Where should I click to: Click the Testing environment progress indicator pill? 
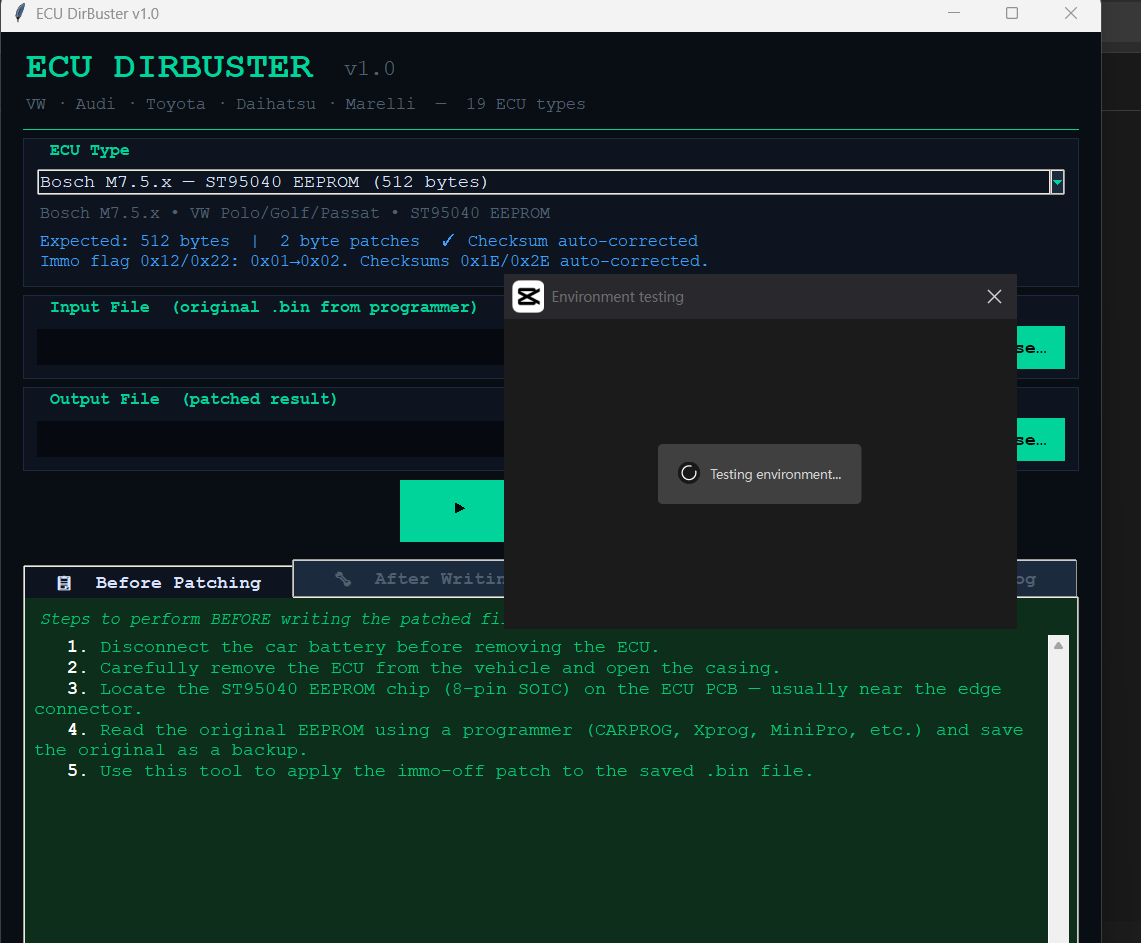click(759, 474)
